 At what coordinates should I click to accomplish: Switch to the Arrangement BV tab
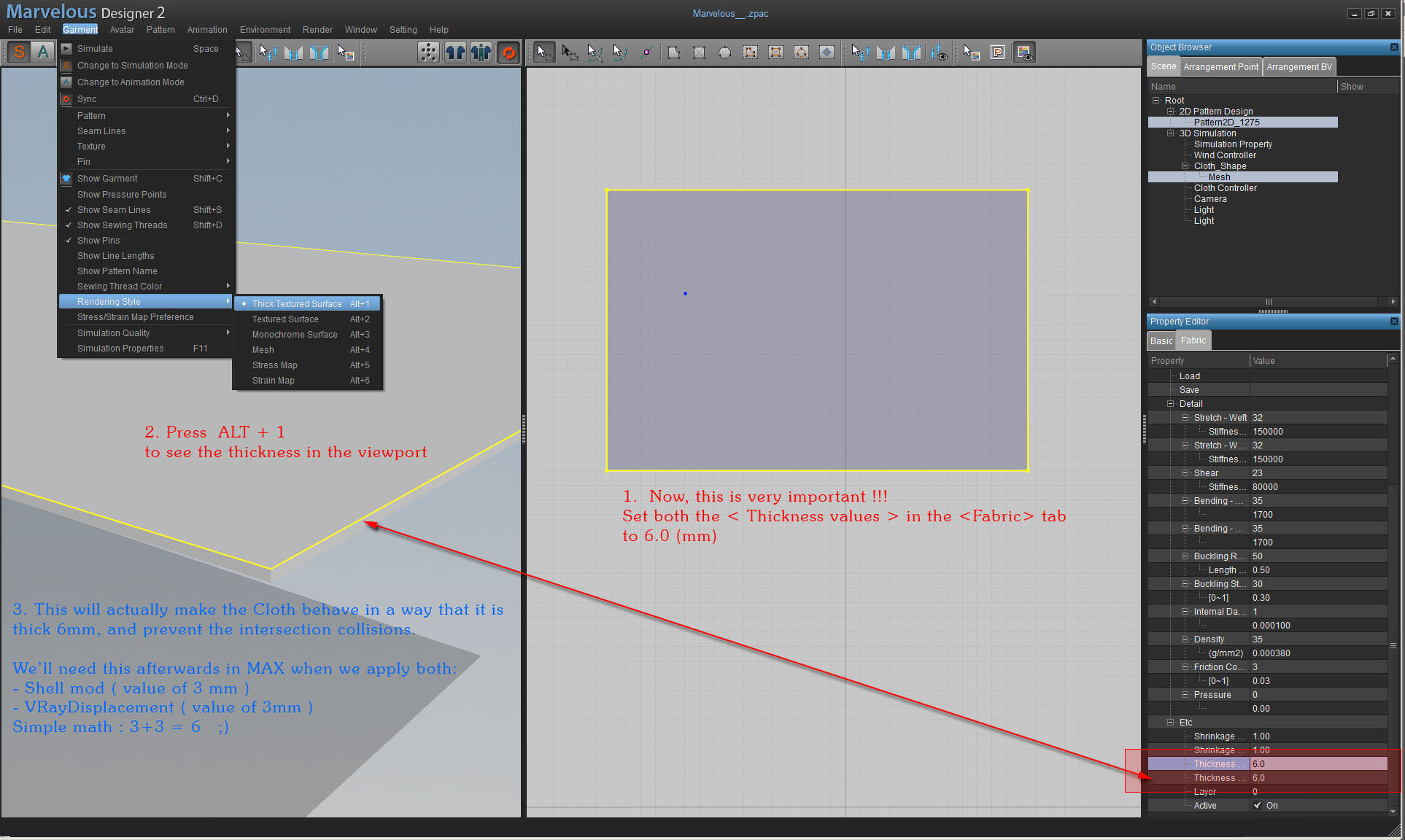pyautogui.click(x=1299, y=66)
